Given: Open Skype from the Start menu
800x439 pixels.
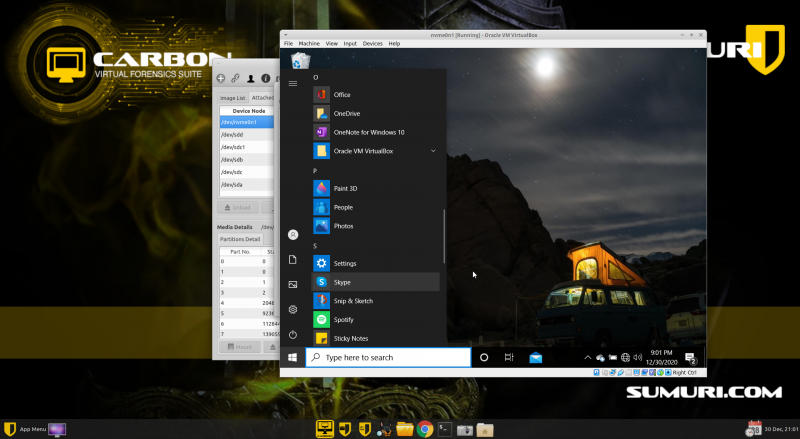Looking at the screenshot, I should tap(343, 282).
